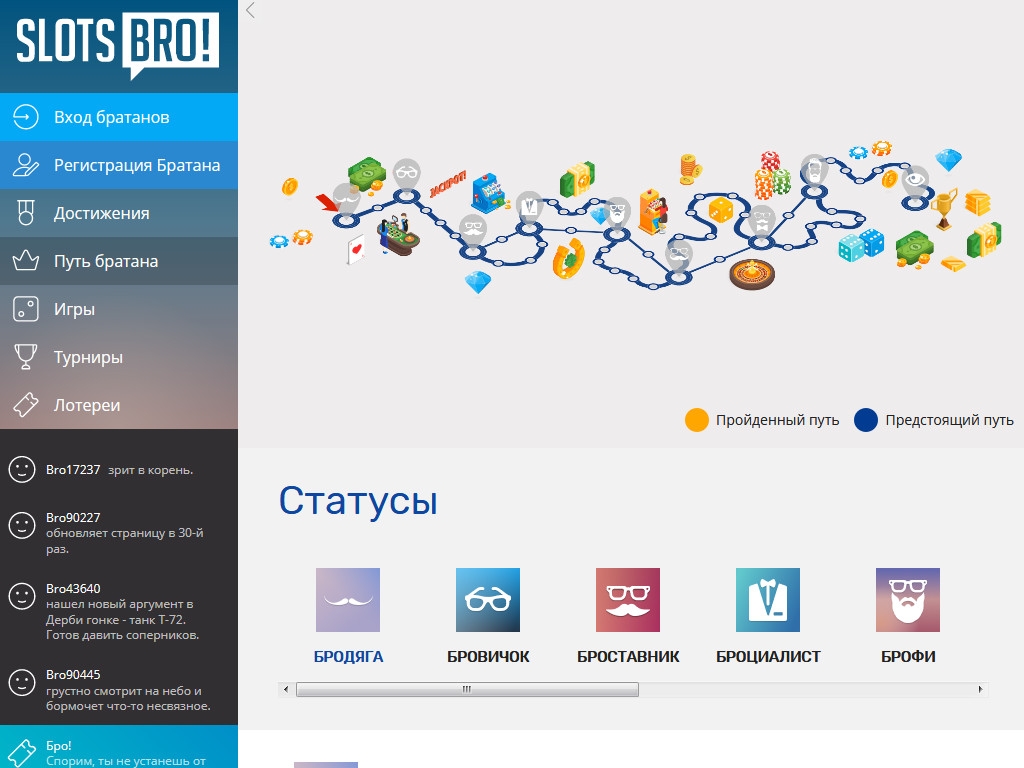Image resolution: width=1024 pixels, height=768 pixels.
Task: Select the Бродяга mustache status thumbnail
Action: click(348, 600)
